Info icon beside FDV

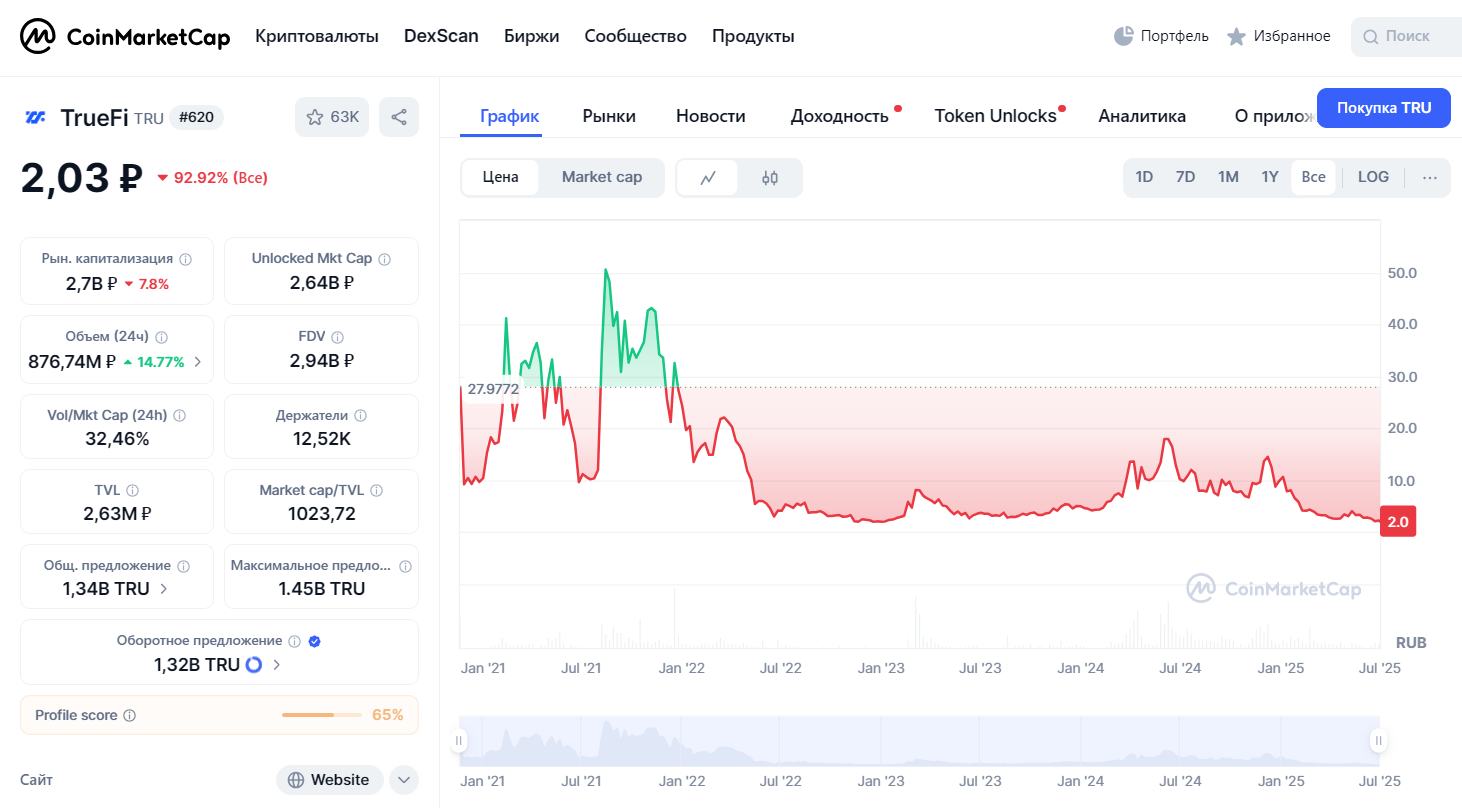click(338, 338)
